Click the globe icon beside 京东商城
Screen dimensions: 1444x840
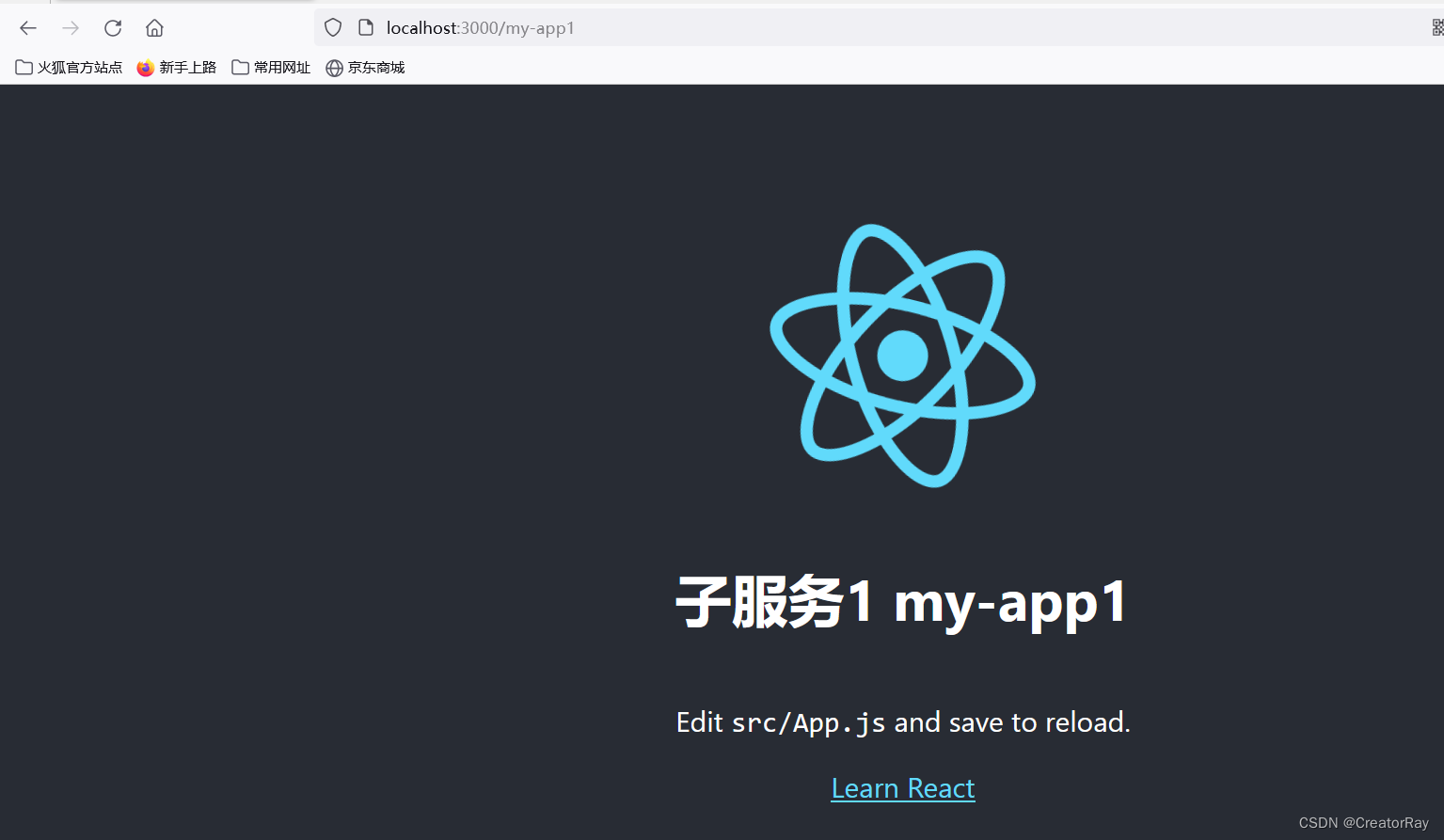coord(334,68)
